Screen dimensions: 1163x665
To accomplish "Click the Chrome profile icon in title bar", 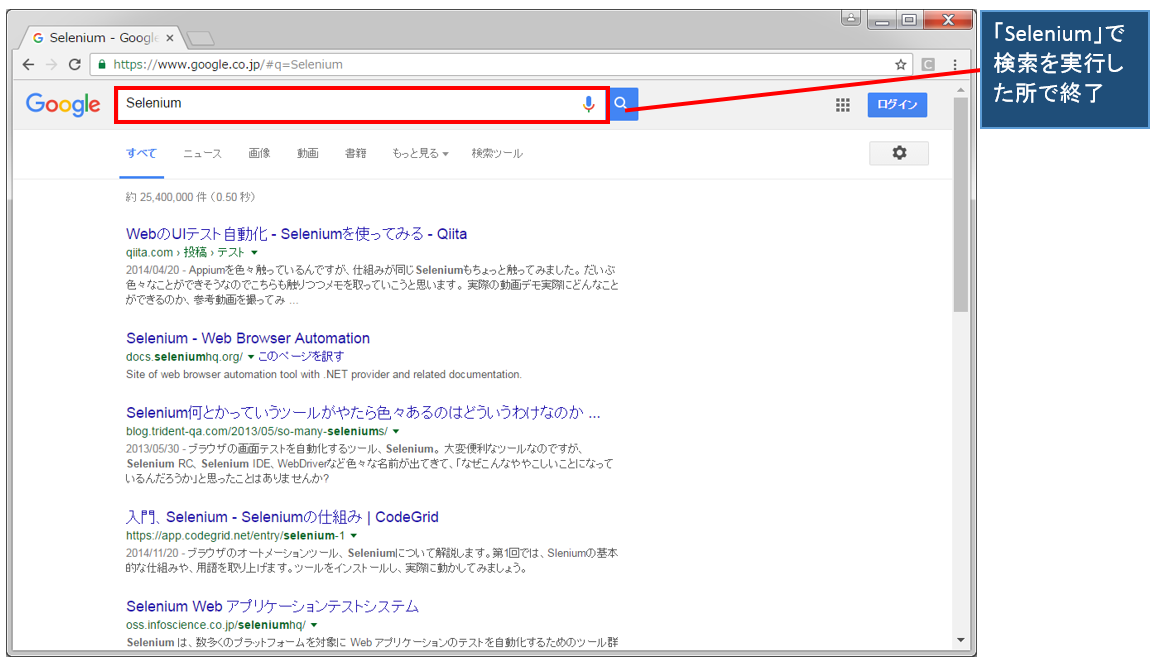I will [x=851, y=19].
